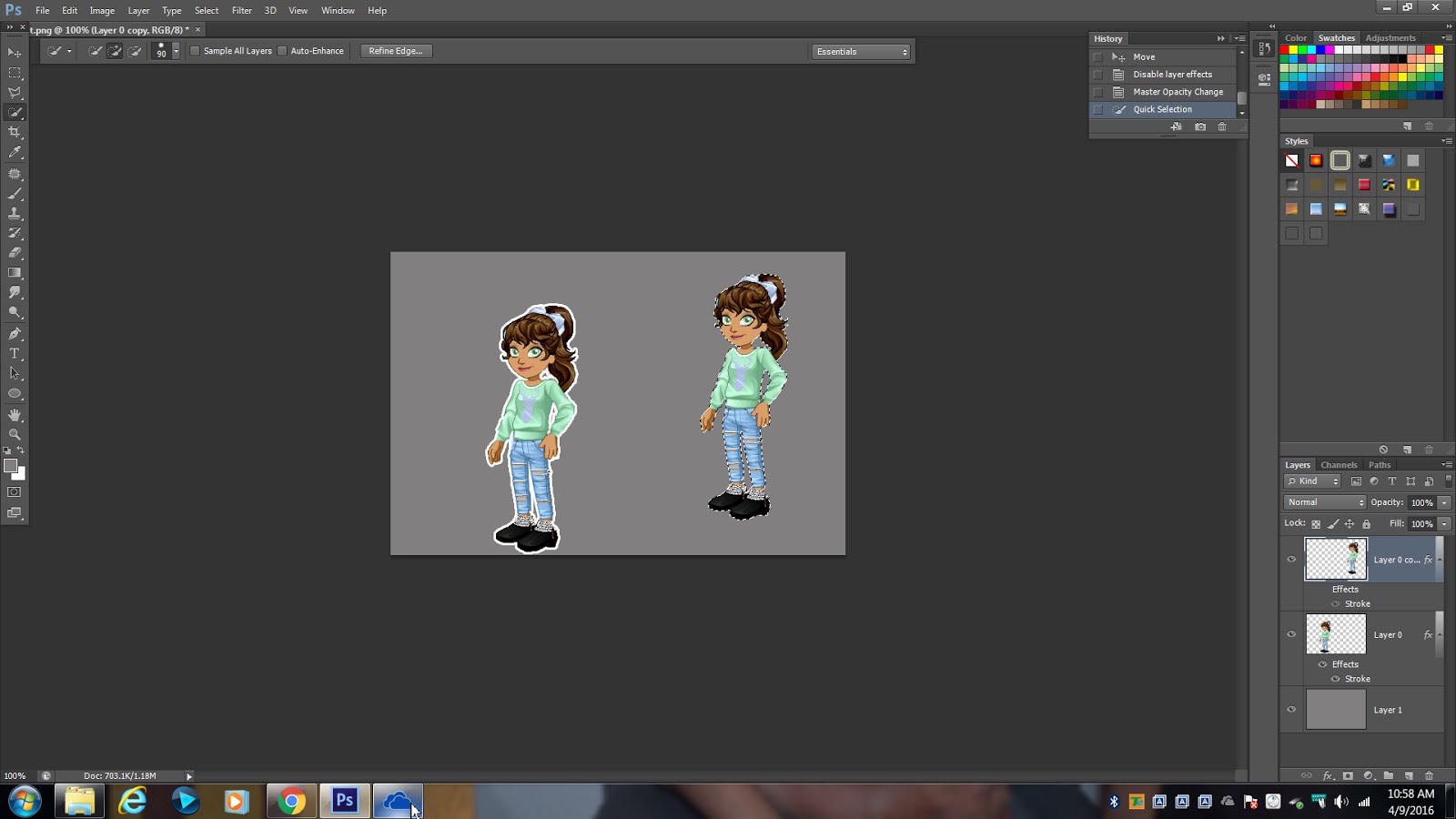This screenshot has height=819, width=1456.
Task: Select the Hand tool
Action: [x=15, y=415]
